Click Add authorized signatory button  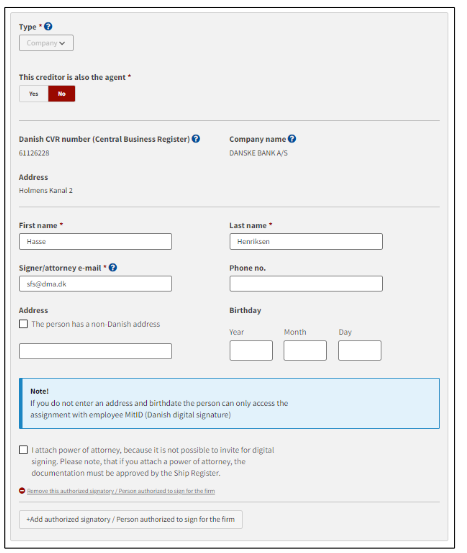point(131,519)
